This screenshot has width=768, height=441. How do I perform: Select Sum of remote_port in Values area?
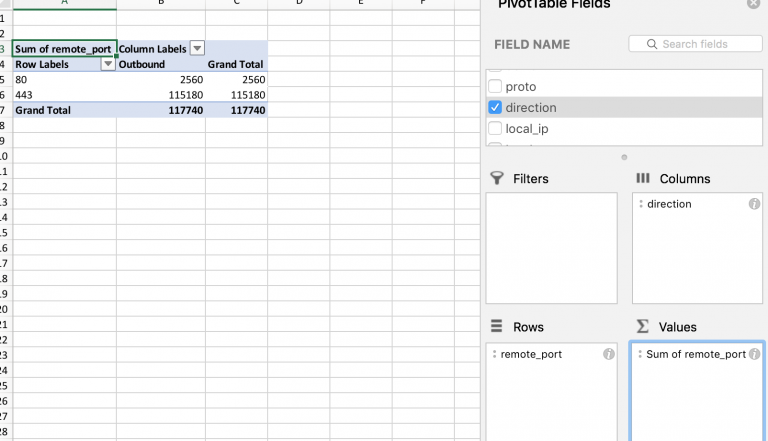(x=695, y=354)
